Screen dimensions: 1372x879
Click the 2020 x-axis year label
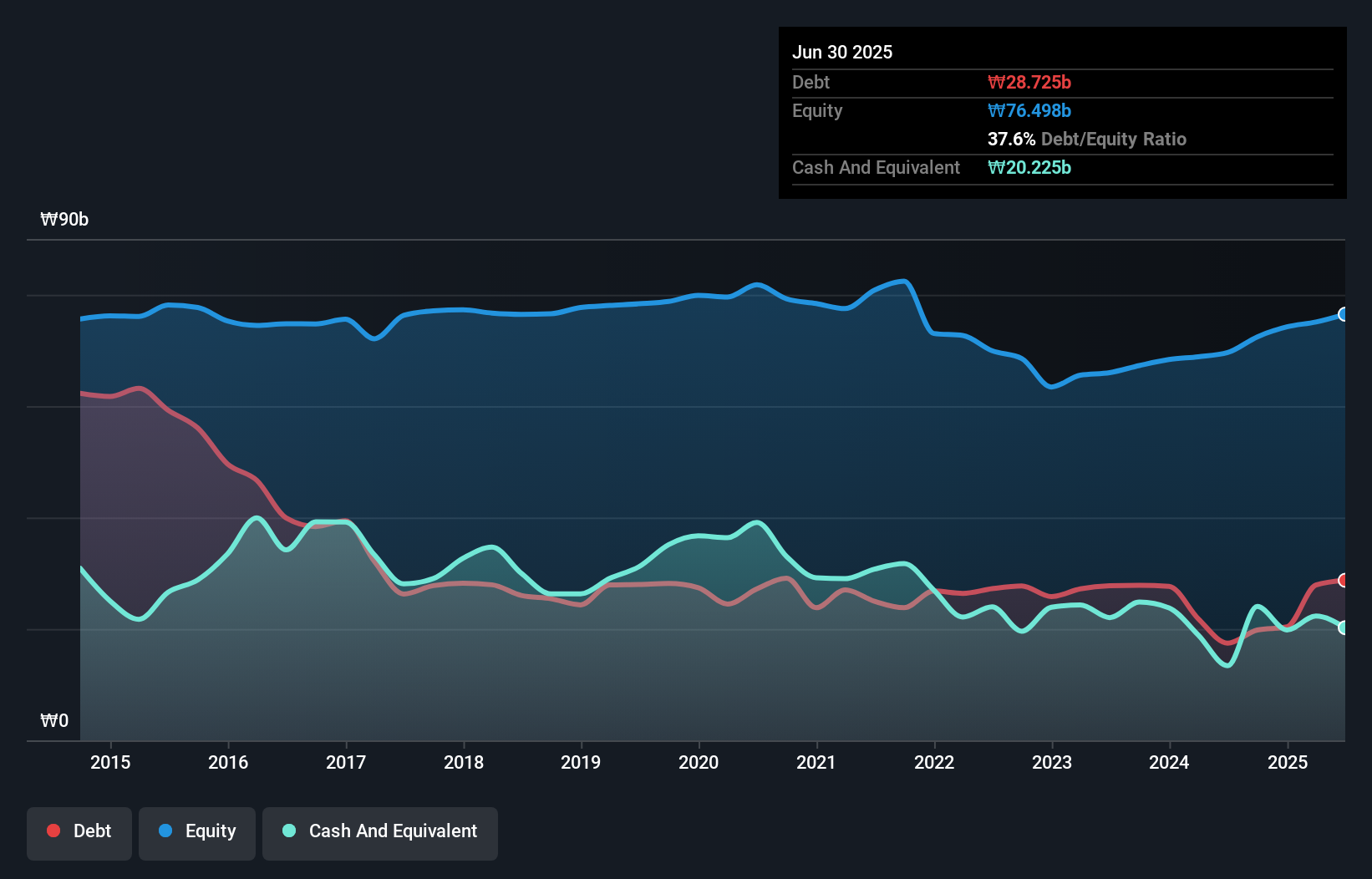coord(699,762)
